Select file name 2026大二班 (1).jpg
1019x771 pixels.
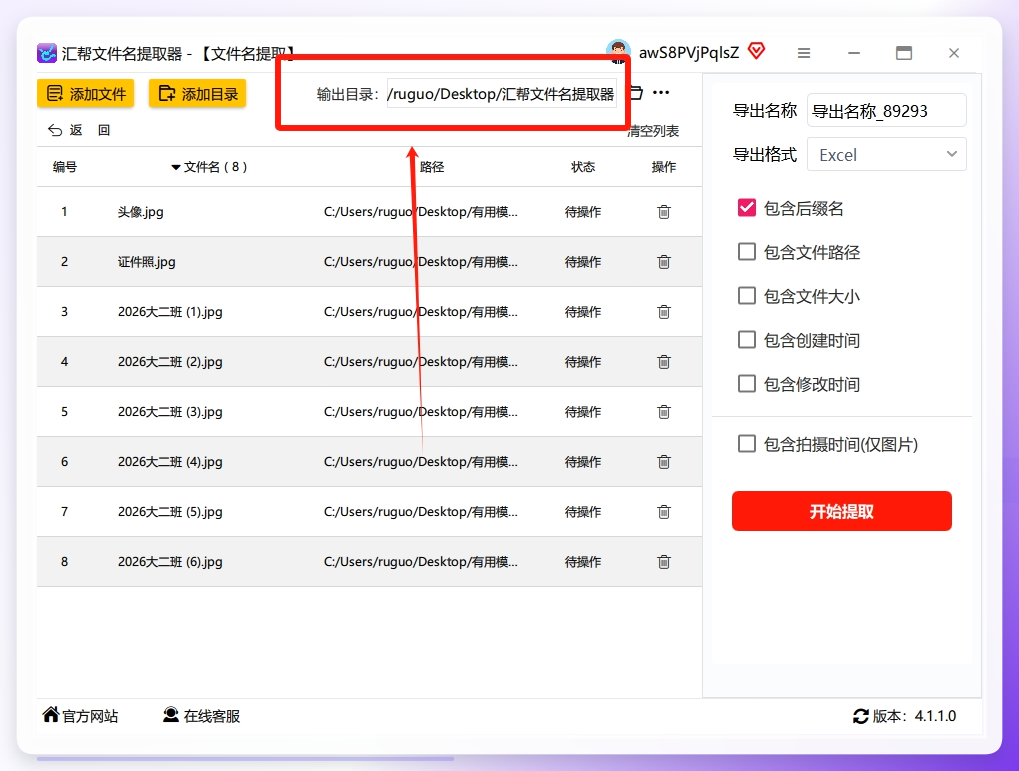(170, 312)
